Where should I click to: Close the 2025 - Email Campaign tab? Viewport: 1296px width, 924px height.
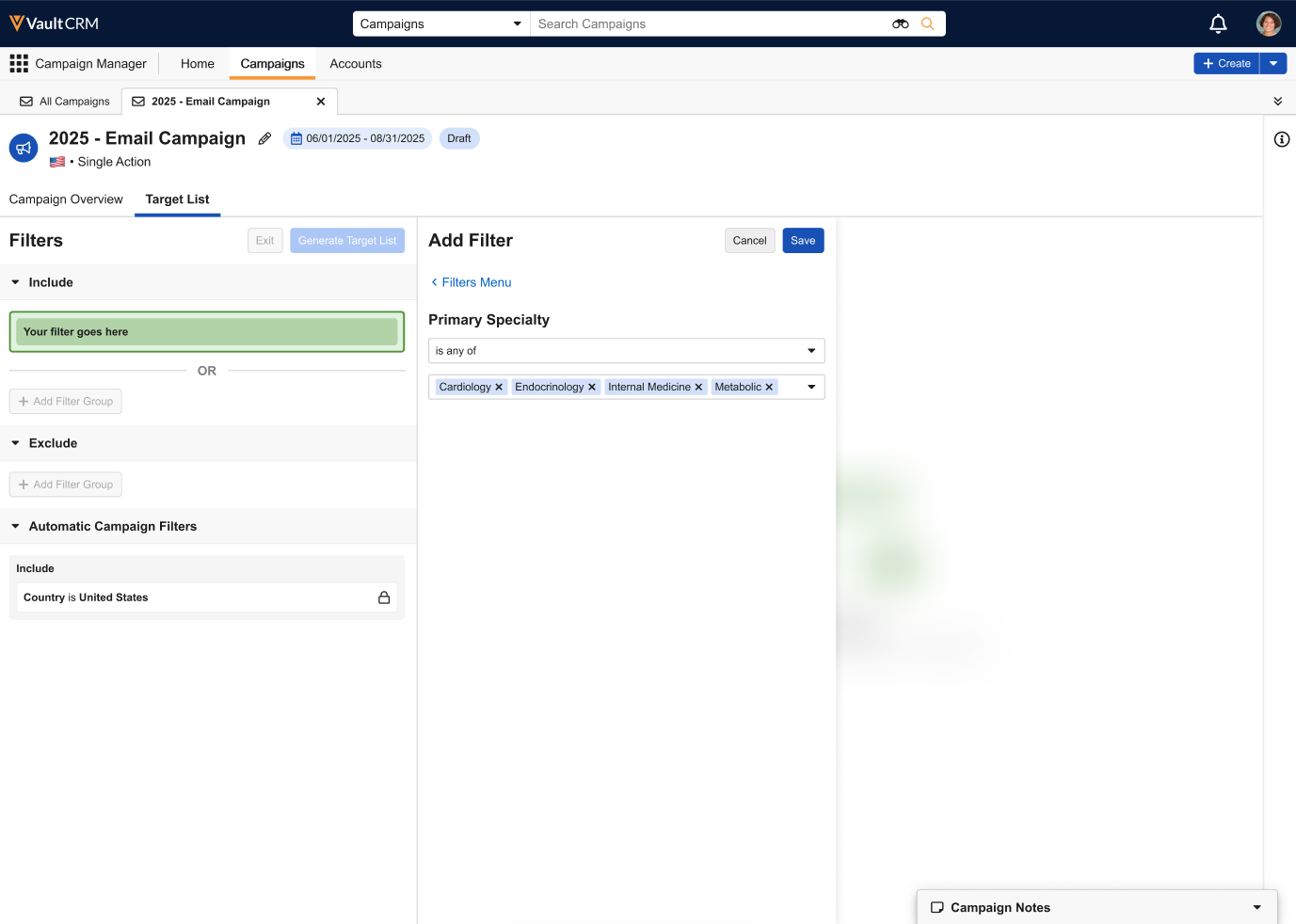pyautogui.click(x=321, y=102)
